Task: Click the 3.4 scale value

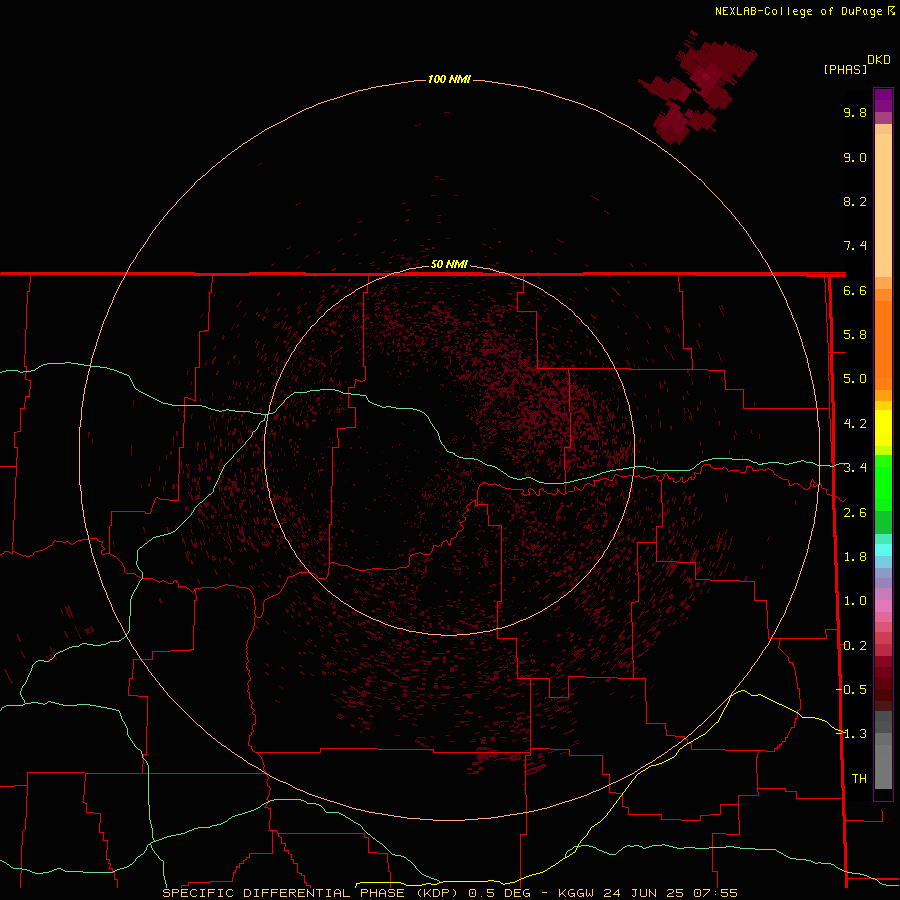Action: [855, 468]
